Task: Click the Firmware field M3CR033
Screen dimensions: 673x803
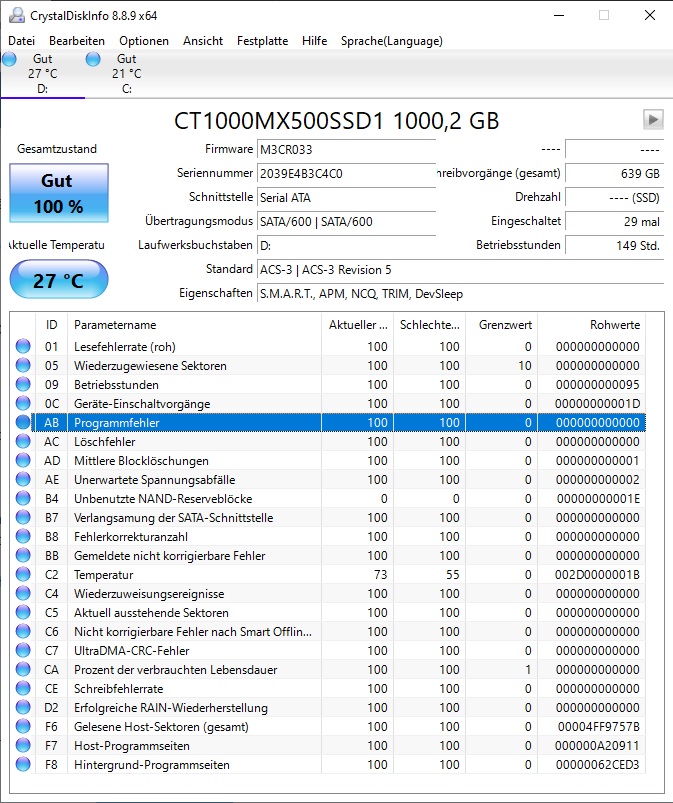Action: pos(346,150)
